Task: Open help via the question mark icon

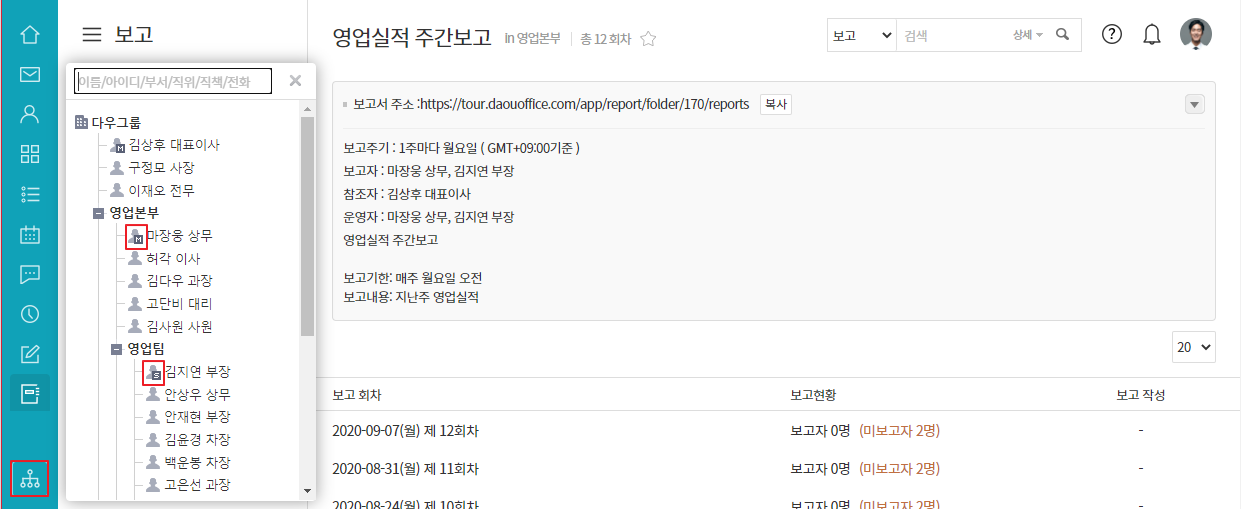Action: [x=1112, y=34]
